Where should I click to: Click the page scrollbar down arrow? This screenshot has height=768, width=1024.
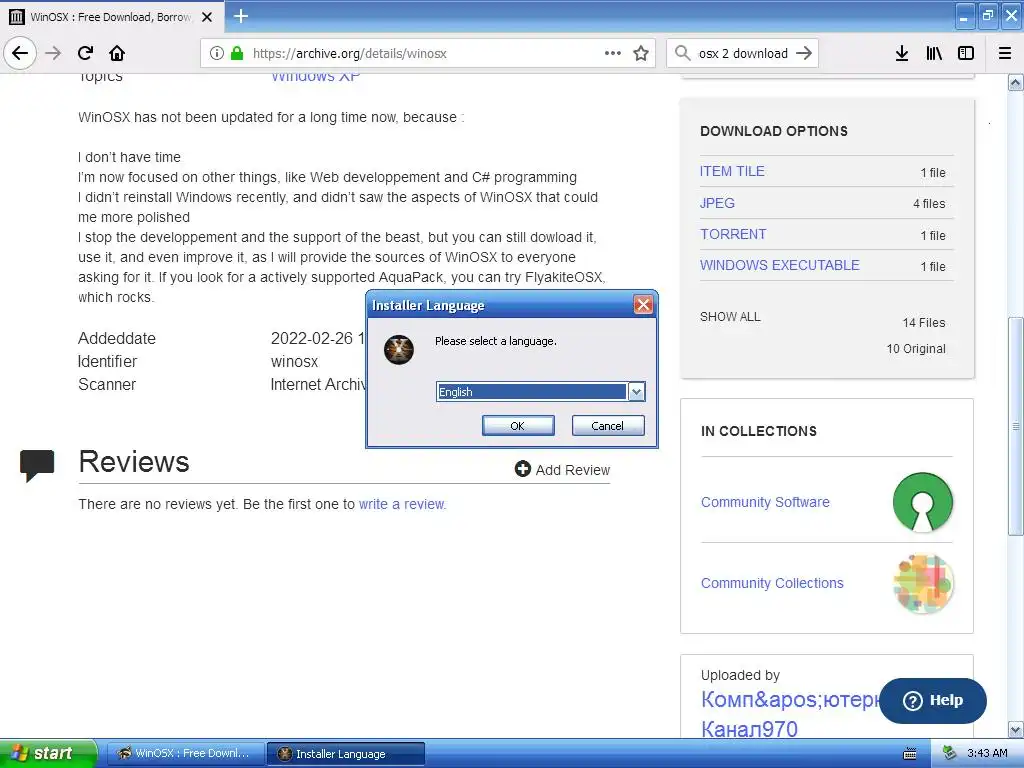[x=1016, y=729]
